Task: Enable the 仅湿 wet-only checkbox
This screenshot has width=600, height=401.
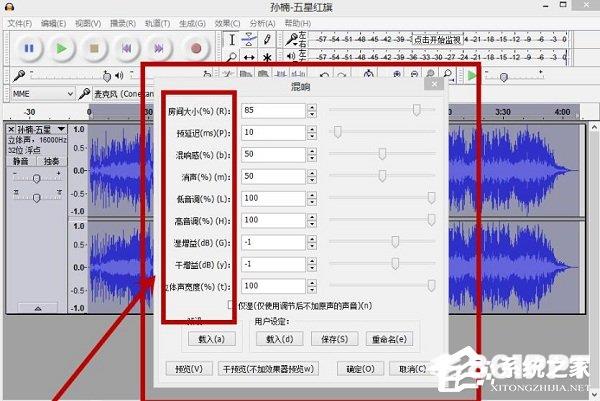Action: [230, 305]
